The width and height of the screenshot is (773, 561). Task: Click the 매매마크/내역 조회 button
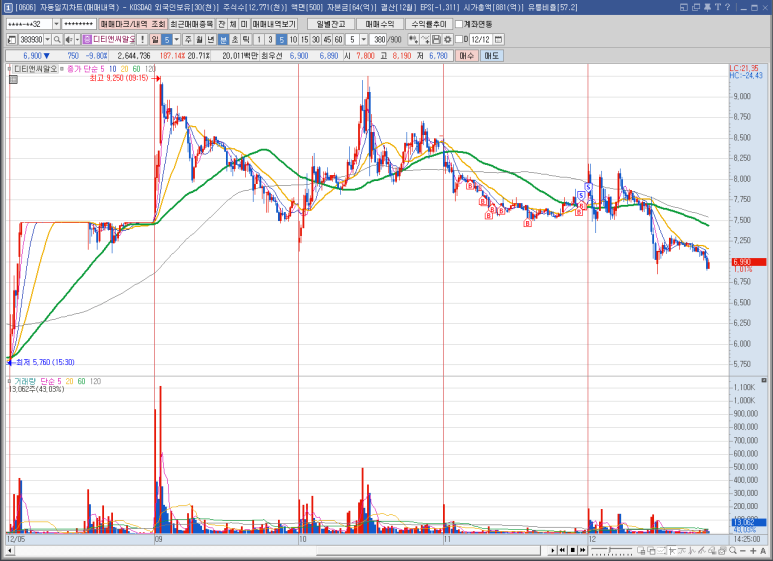coord(133,24)
